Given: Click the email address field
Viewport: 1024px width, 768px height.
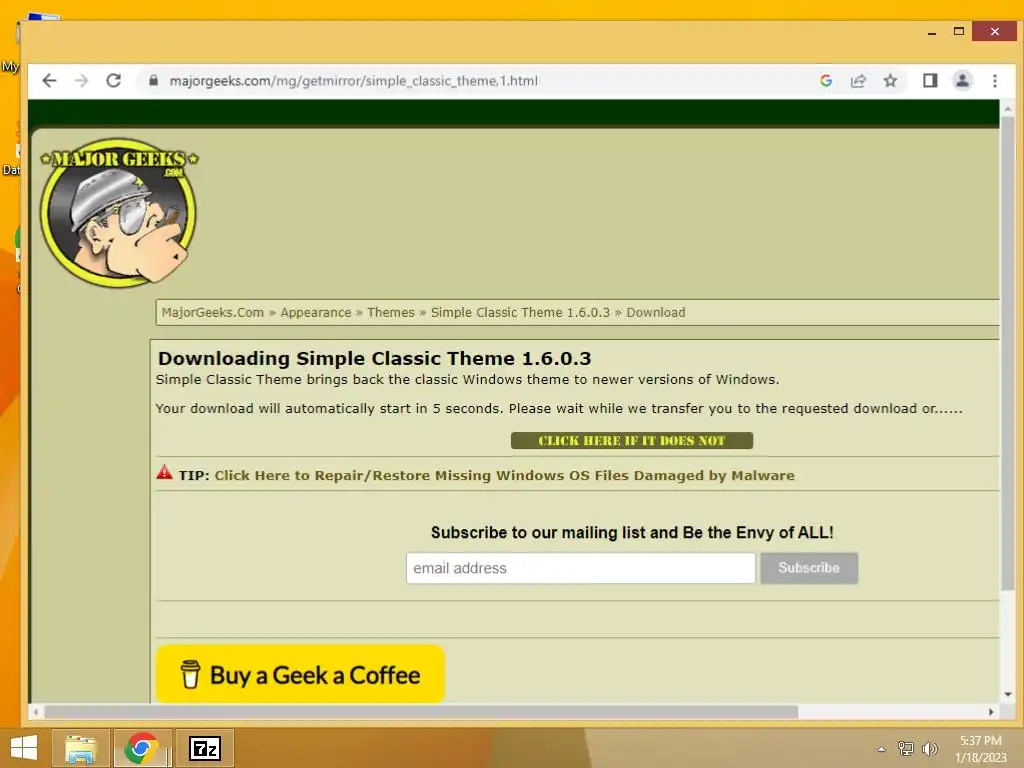Looking at the screenshot, I should pyautogui.click(x=581, y=568).
